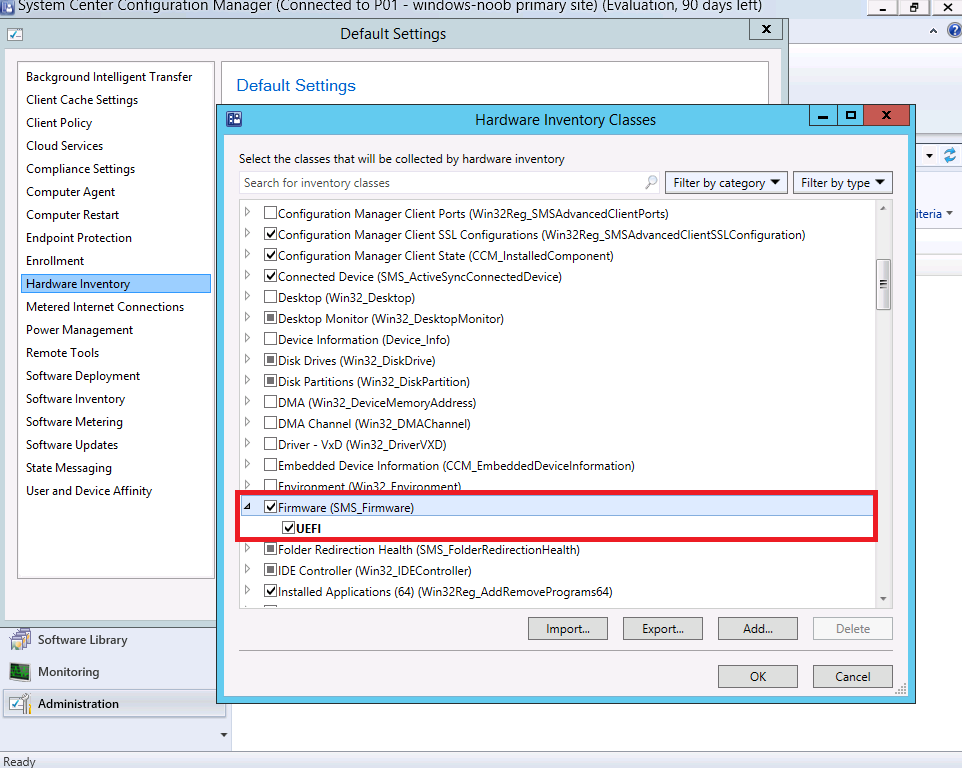Uncheck the UEFI property checkbox
Screen dimensions: 962x768
tap(288, 528)
